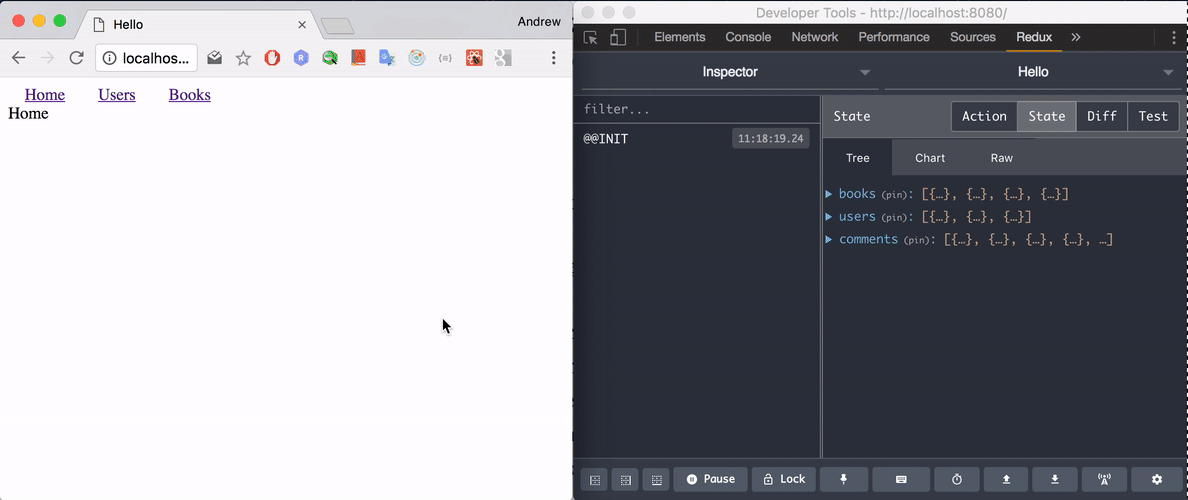Lock Redux changes
This screenshot has height=500, width=1188.
point(784,480)
